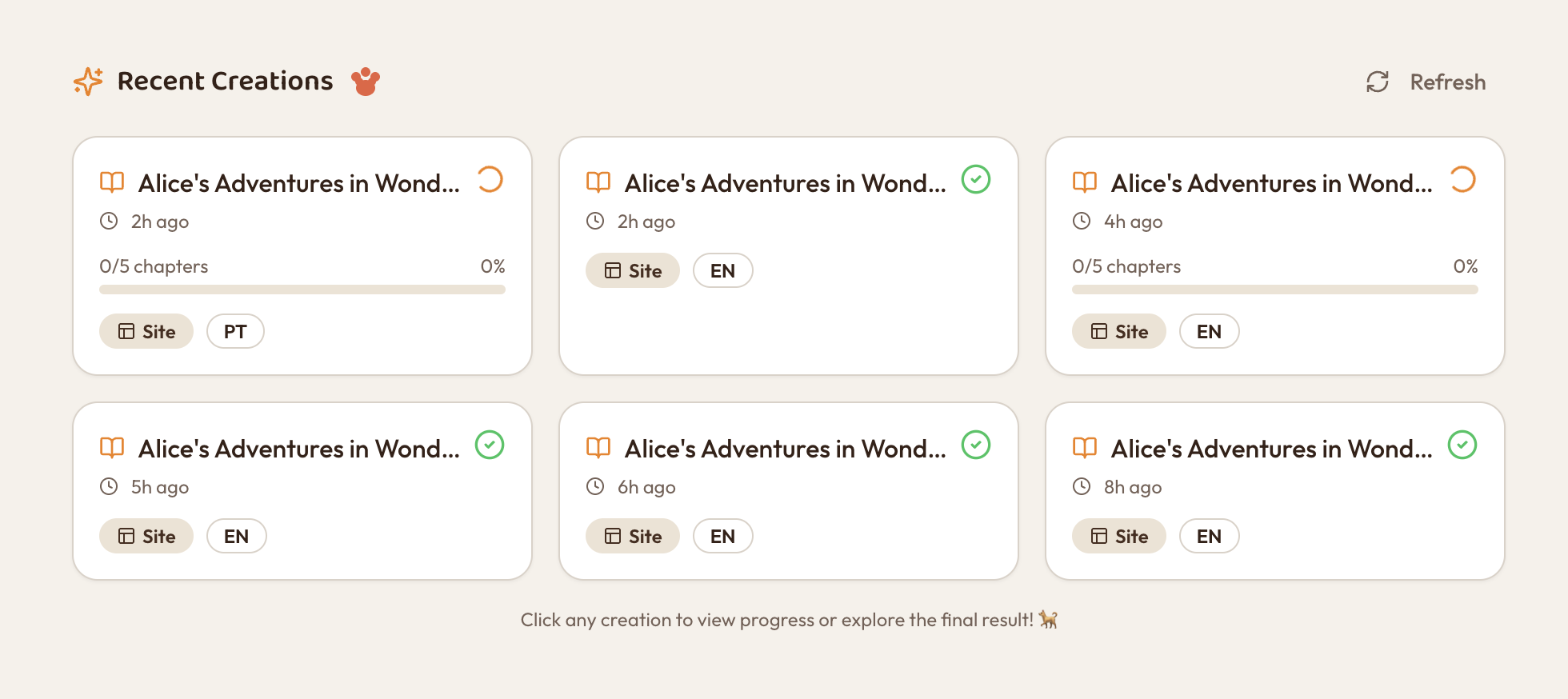Click the sparkle icon beside Recent Creations
Image resolution: width=1568 pixels, height=699 pixels.
pos(88,81)
